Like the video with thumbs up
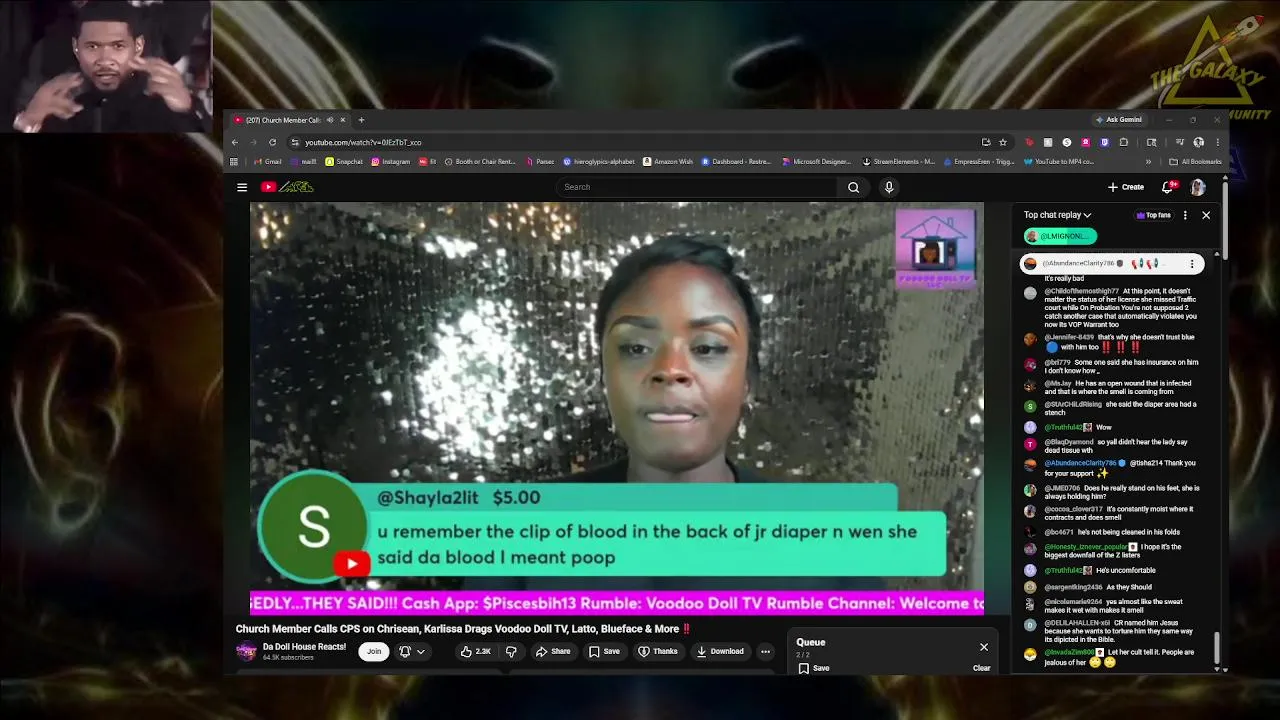This screenshot has width=1280, height=720. point(476,652)
